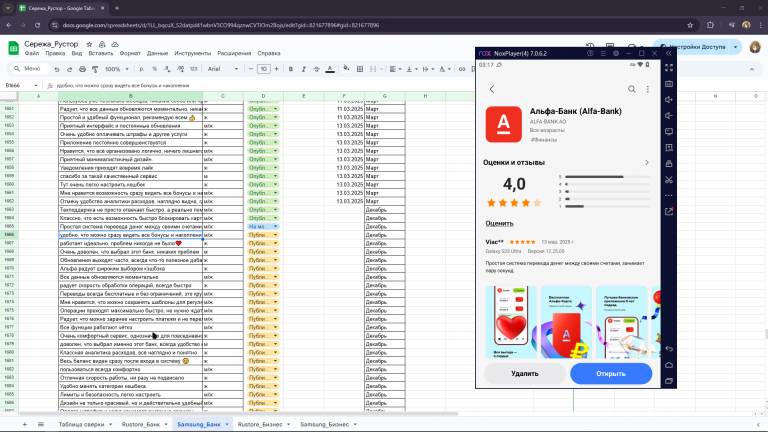The height and width of the screenshot is (432, 768).
Task: Open the all sheets list button
Action: tap(41, 424)
